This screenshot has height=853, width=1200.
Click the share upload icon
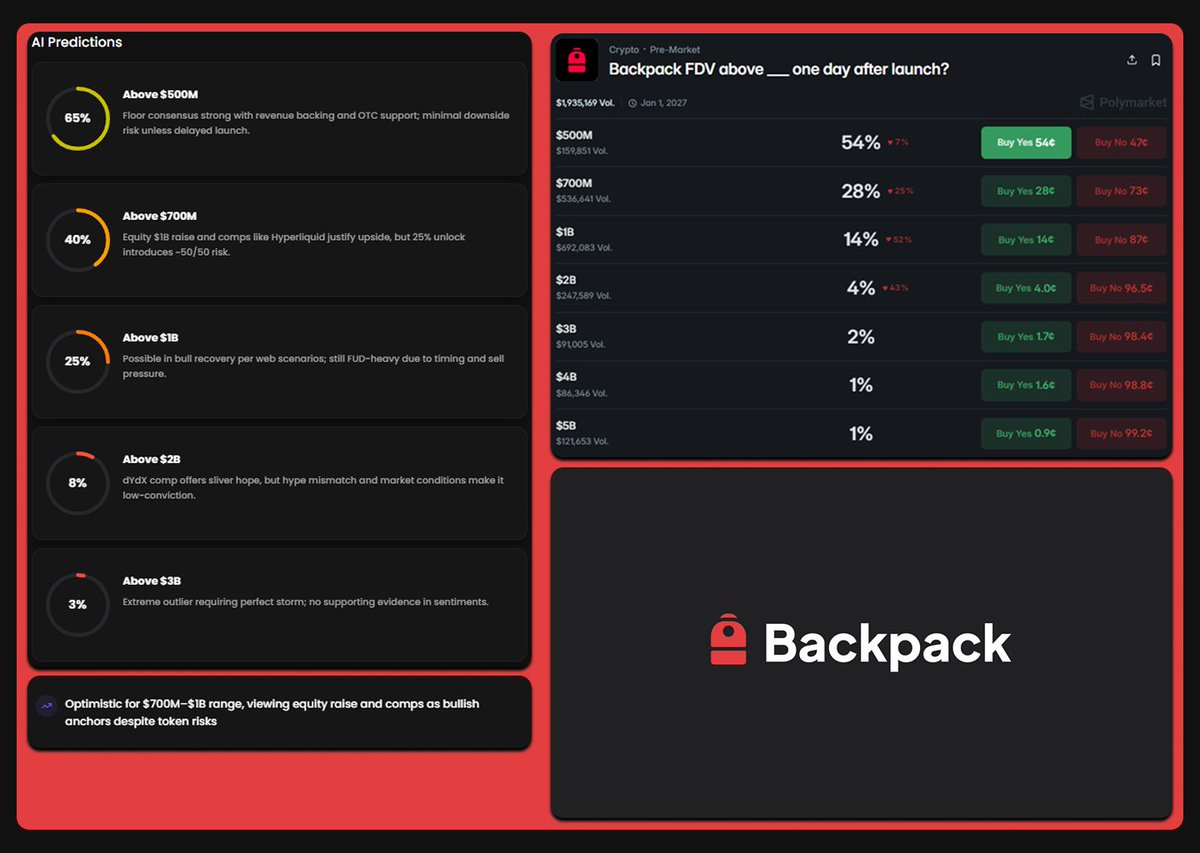(1132, 60)
